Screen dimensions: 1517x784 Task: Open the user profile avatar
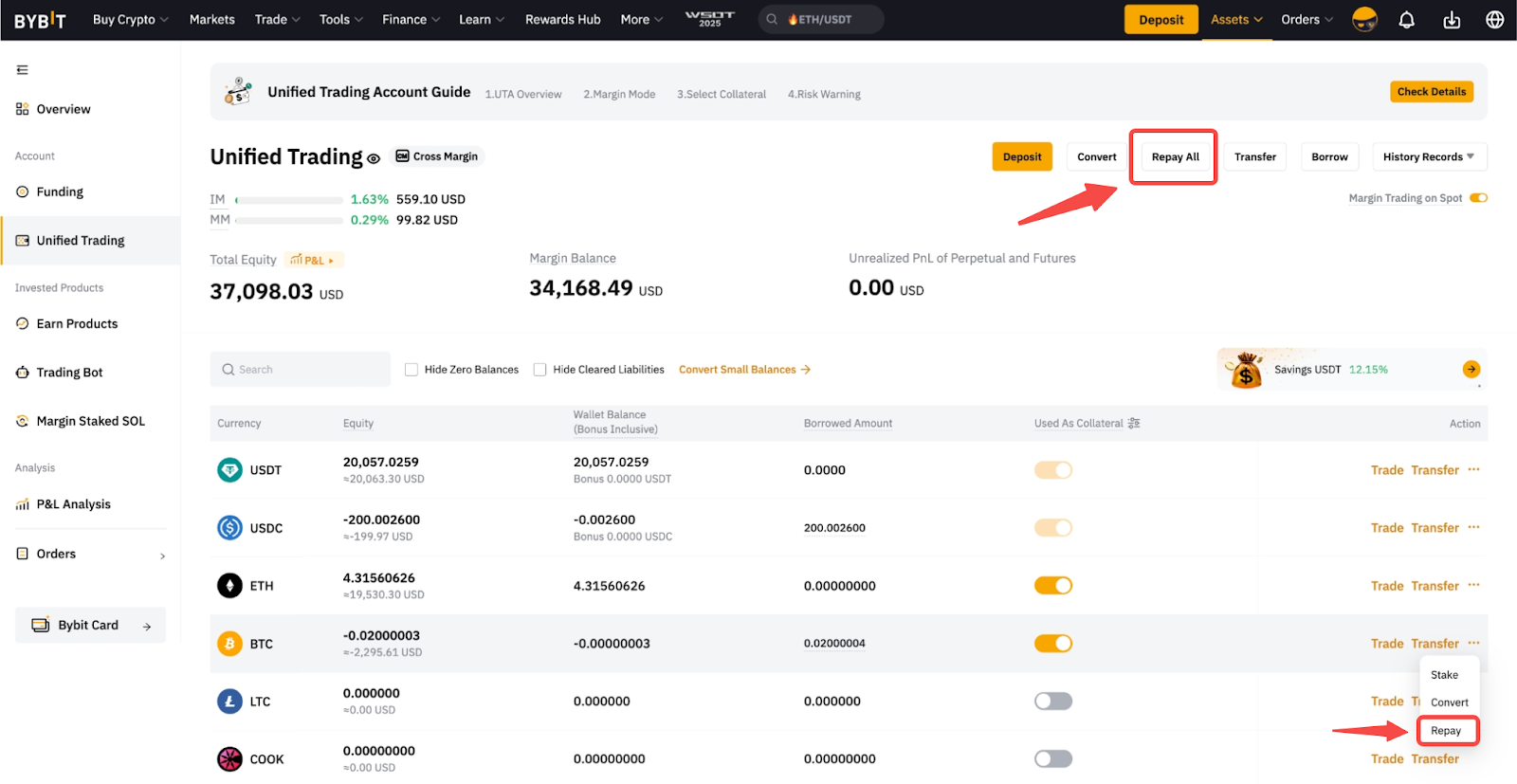(x=1364, y=20)
